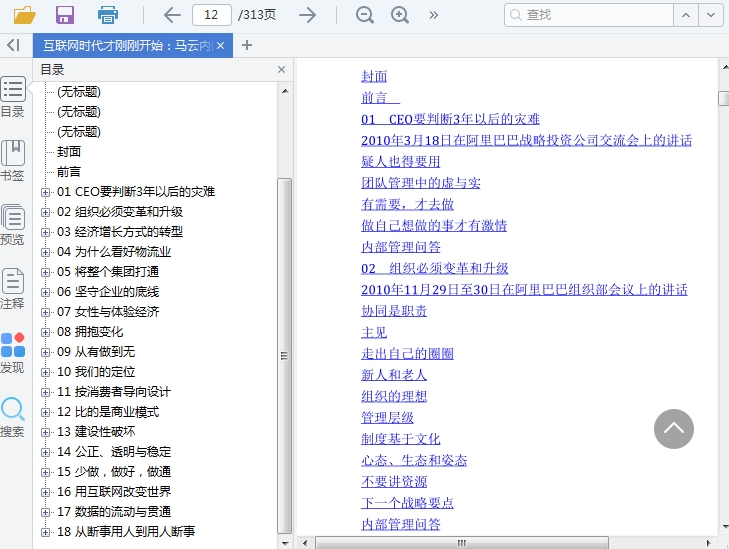729x549 pixels.
Task: Click the document horizontal scrollbar thumb
Action: (x=462, y=543)
